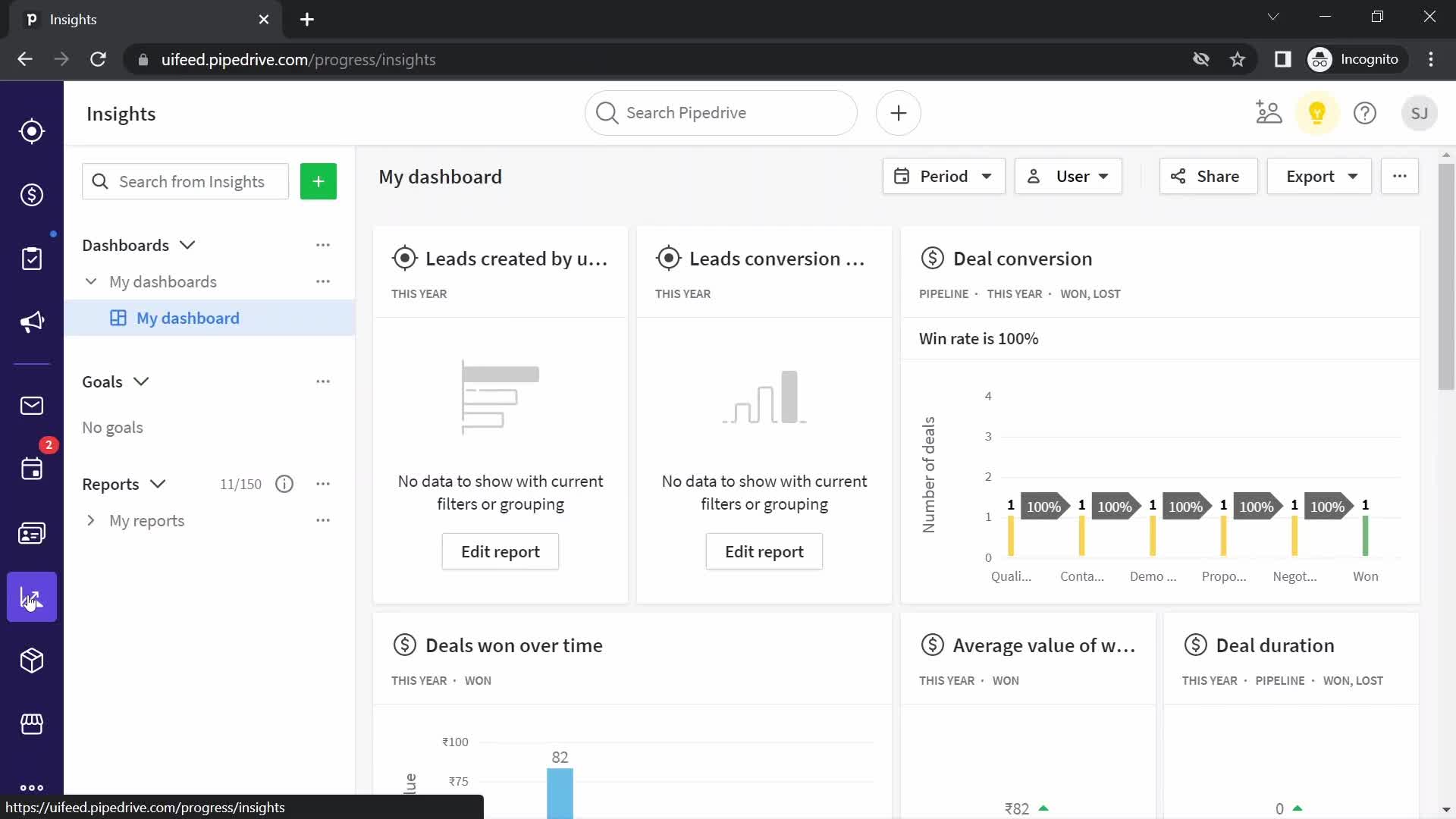The width and height of the screenshot is (1456, 819).
Task: Open Deal conversion report title
Action: coord(1022,259)
